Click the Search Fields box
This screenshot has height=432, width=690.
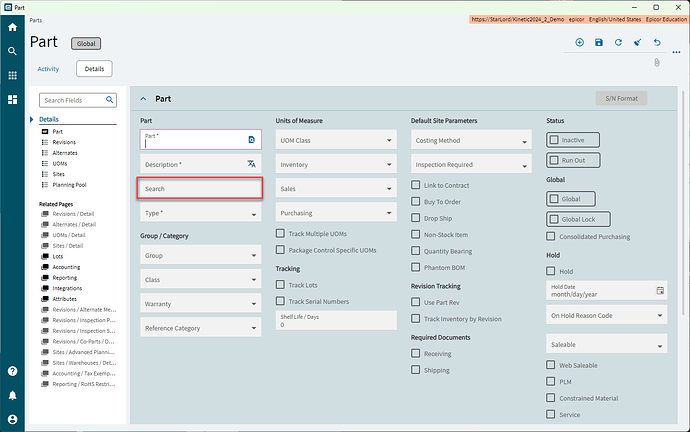coord(78,100)
